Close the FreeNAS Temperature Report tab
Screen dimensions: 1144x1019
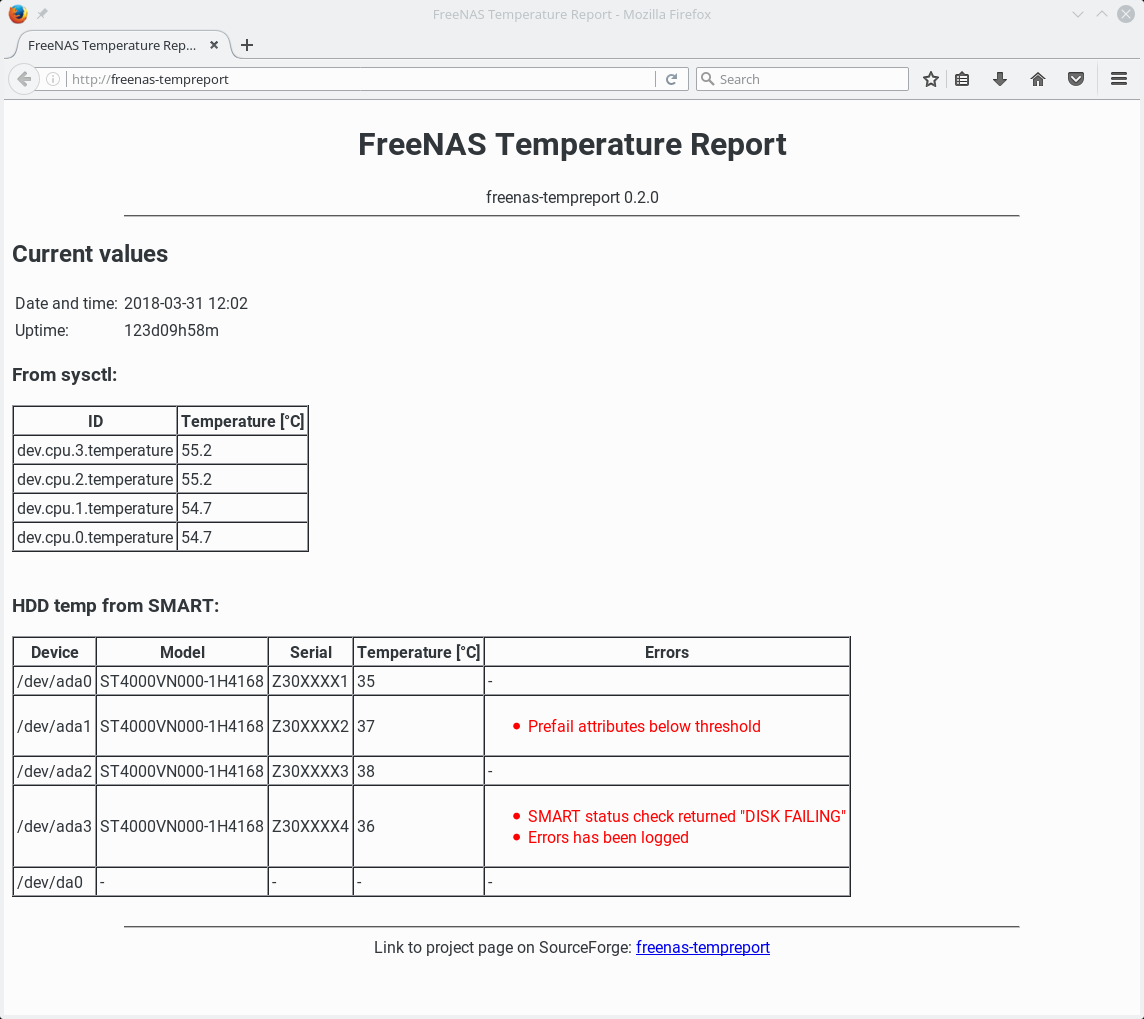pyautogui.click(x=214, y=45)
